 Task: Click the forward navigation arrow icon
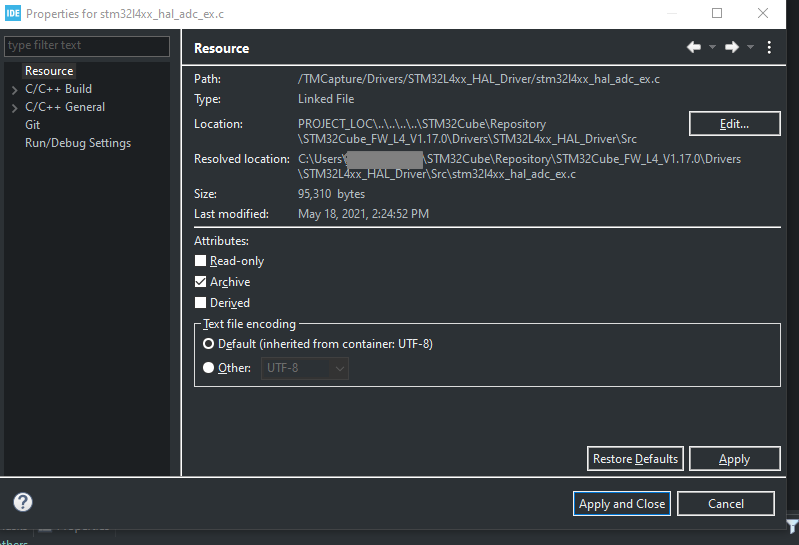(732, 47)
